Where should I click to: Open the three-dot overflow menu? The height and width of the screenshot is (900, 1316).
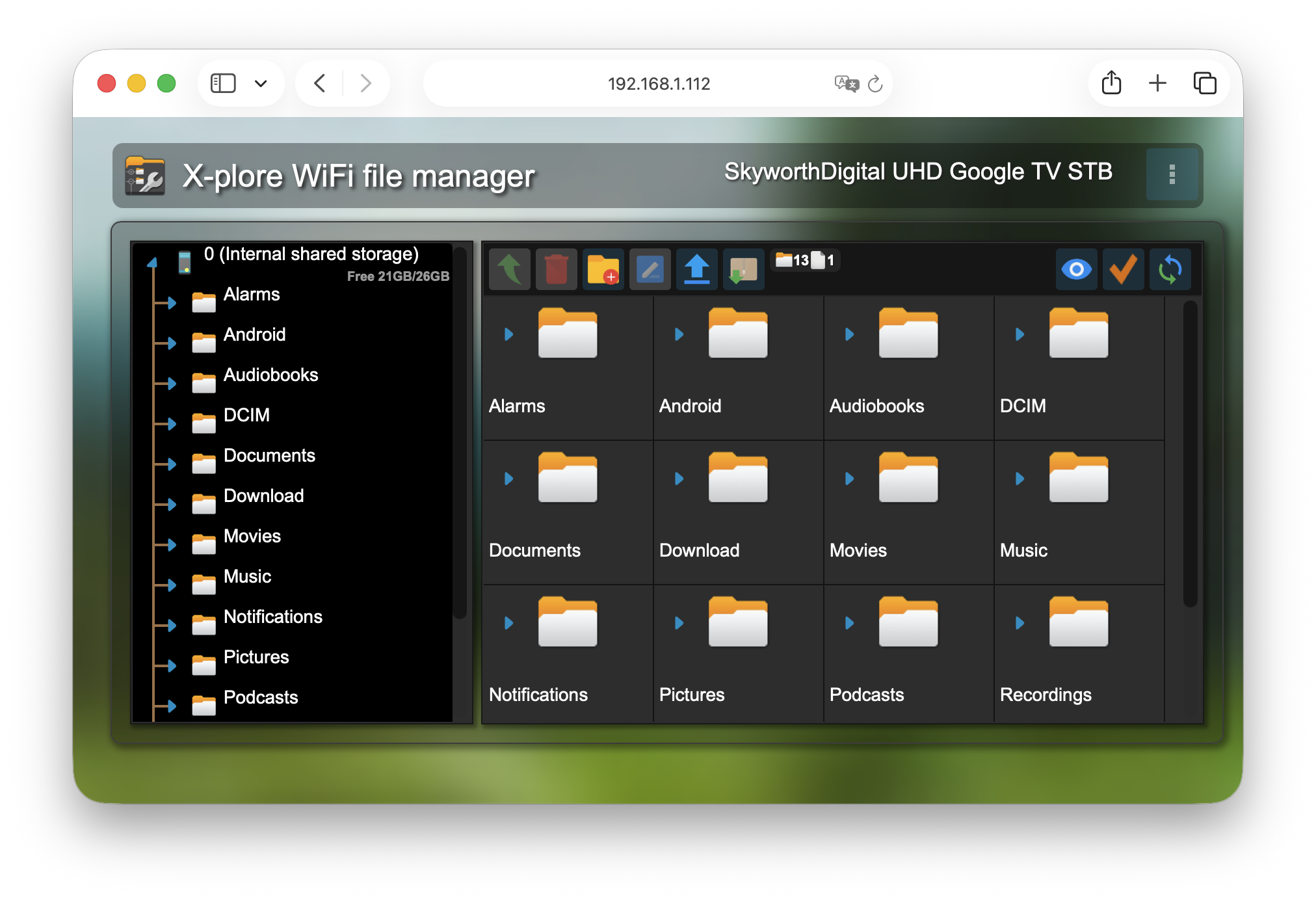tap(1172, 174)
